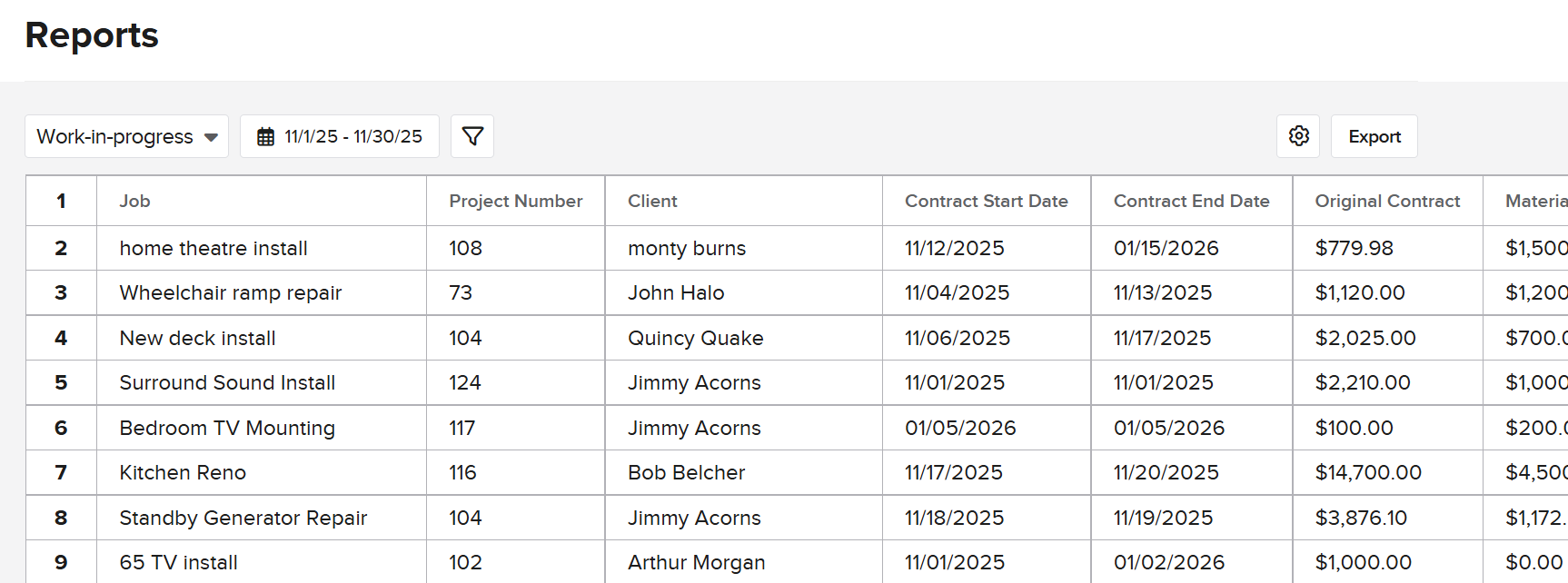Select the Original Contract column header
The image size is (1568, 583).
(1386, 201)
